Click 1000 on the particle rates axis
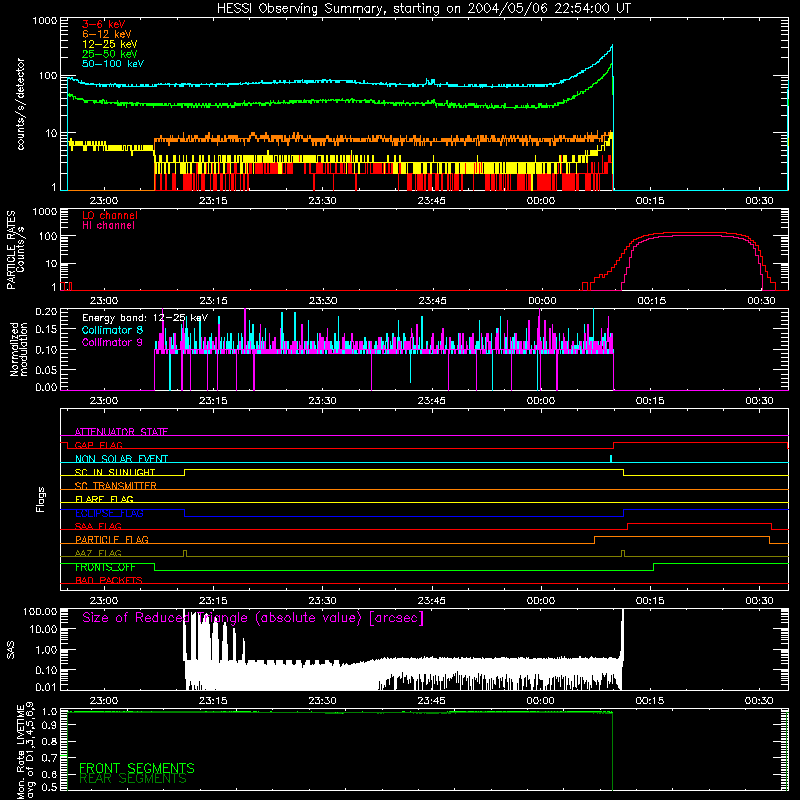The height and width of the screenshot is (800, 800). point(45,212)
